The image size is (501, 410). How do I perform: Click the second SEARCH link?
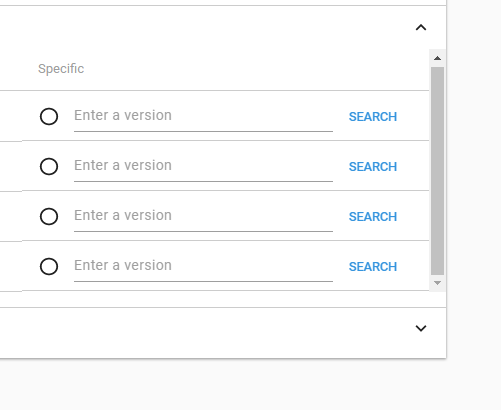tap(373, 167)
